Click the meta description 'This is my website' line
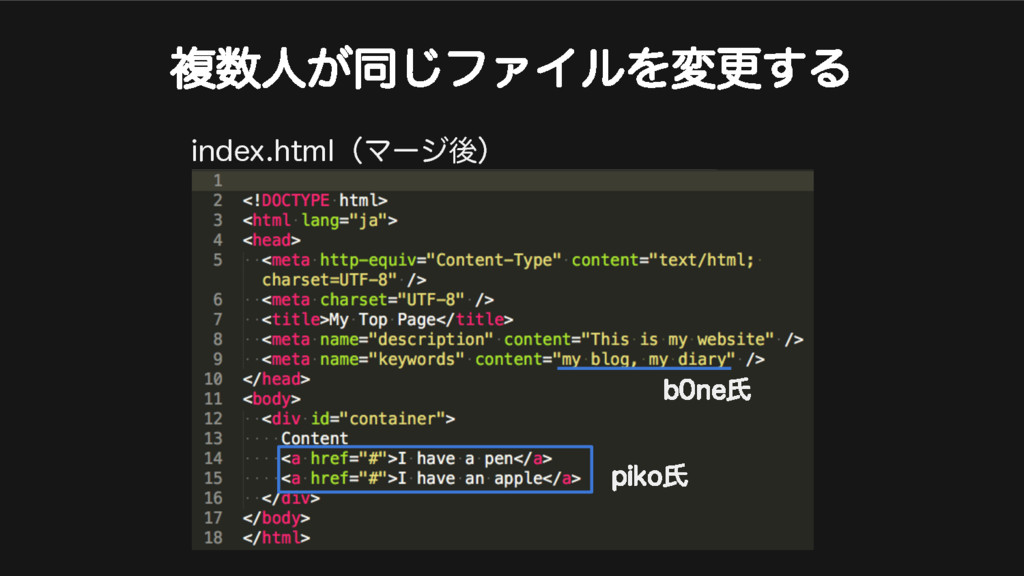This screenshot has width=1024, height=576. click(532, 340)
